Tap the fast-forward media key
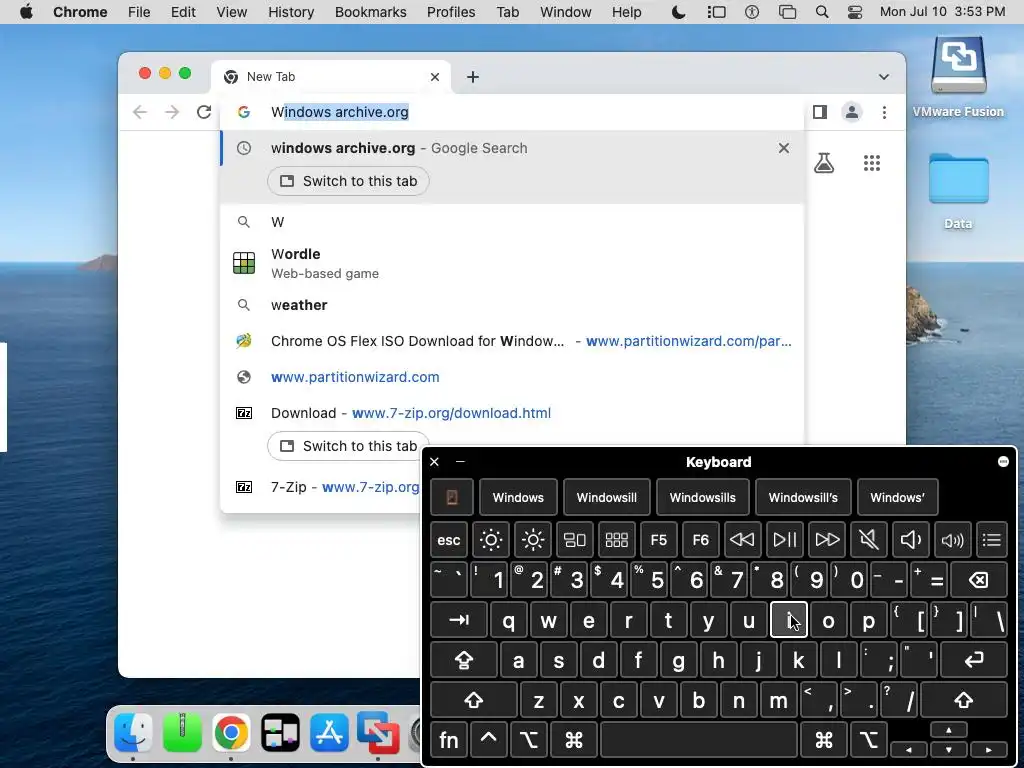The image size is (1024, 768). coord(827,540)
